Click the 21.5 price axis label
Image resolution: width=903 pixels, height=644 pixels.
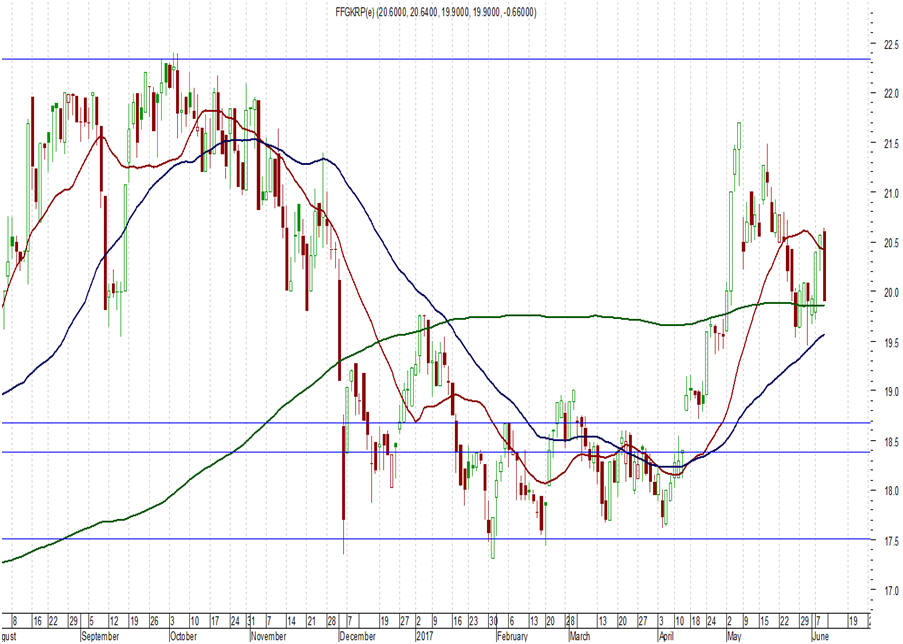click(891, 143)
